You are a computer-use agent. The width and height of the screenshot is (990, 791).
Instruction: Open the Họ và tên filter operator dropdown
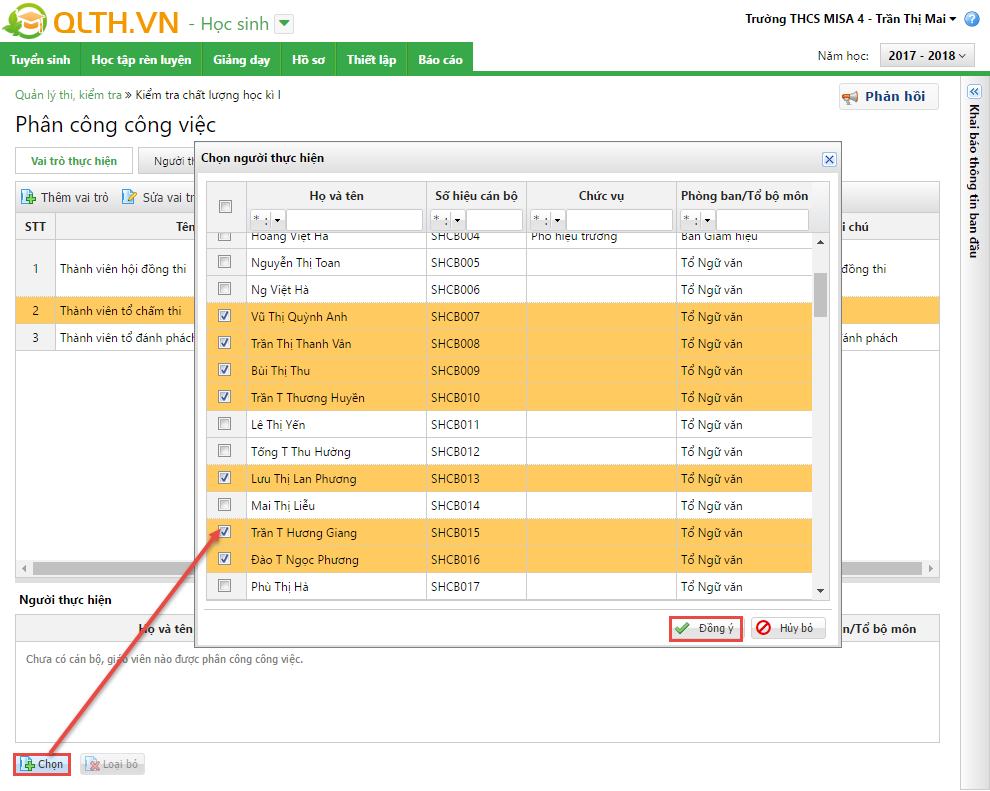278,220
